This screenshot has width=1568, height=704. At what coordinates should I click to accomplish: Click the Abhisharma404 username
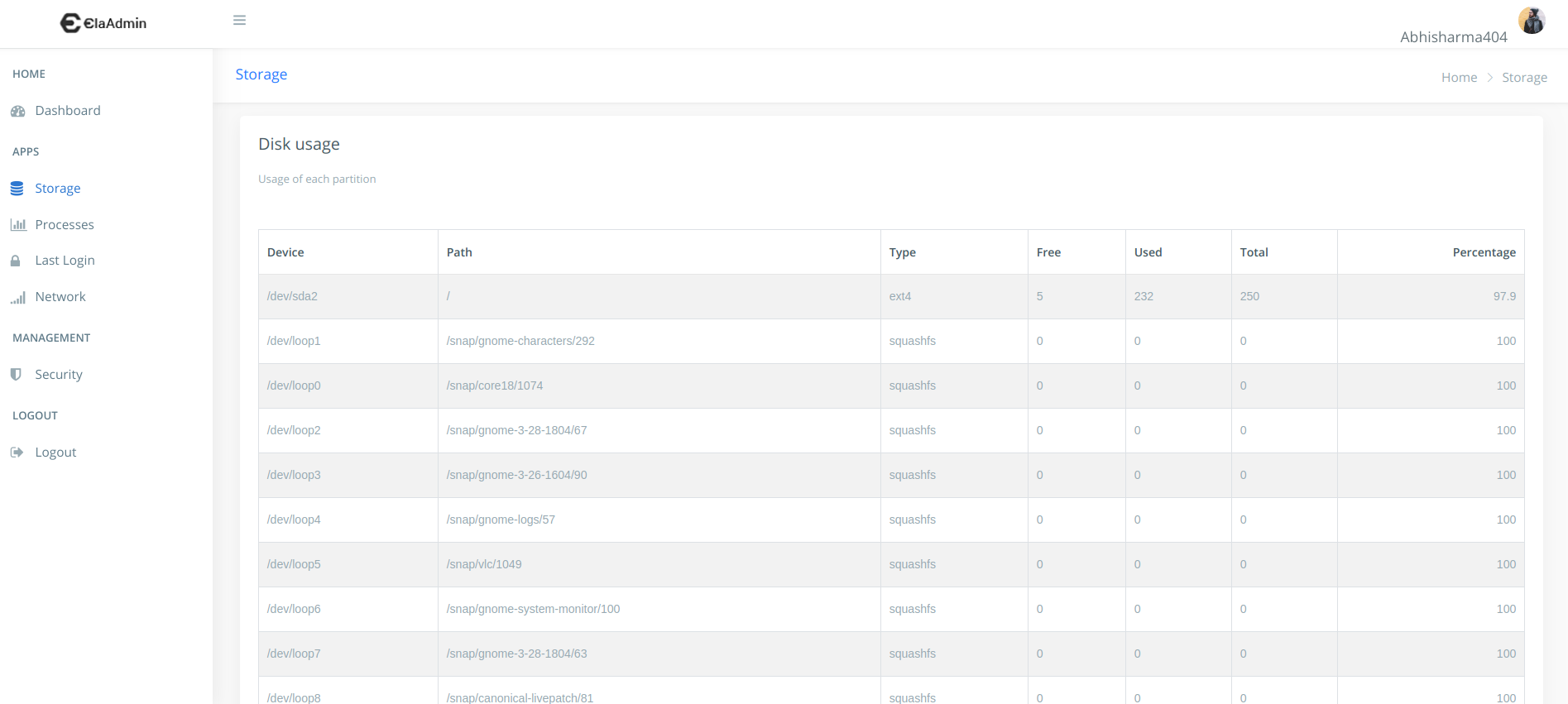click(x=1453, y=37)
